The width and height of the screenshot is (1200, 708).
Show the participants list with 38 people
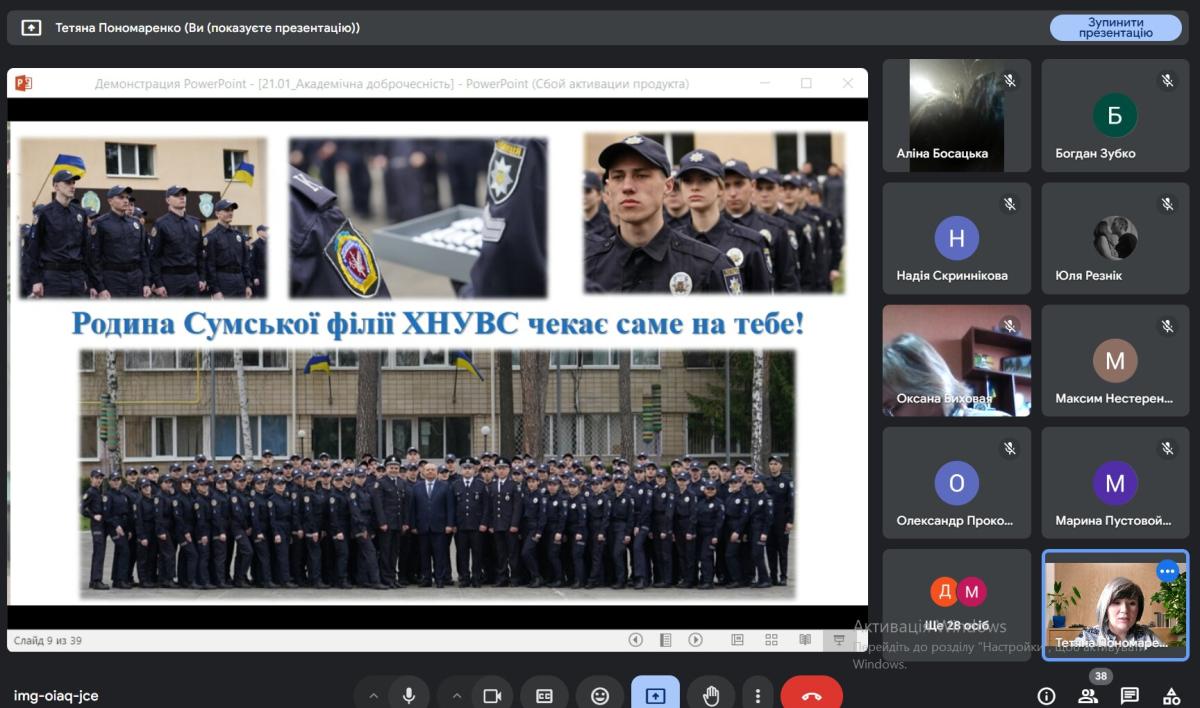(x=1088, y=694)
